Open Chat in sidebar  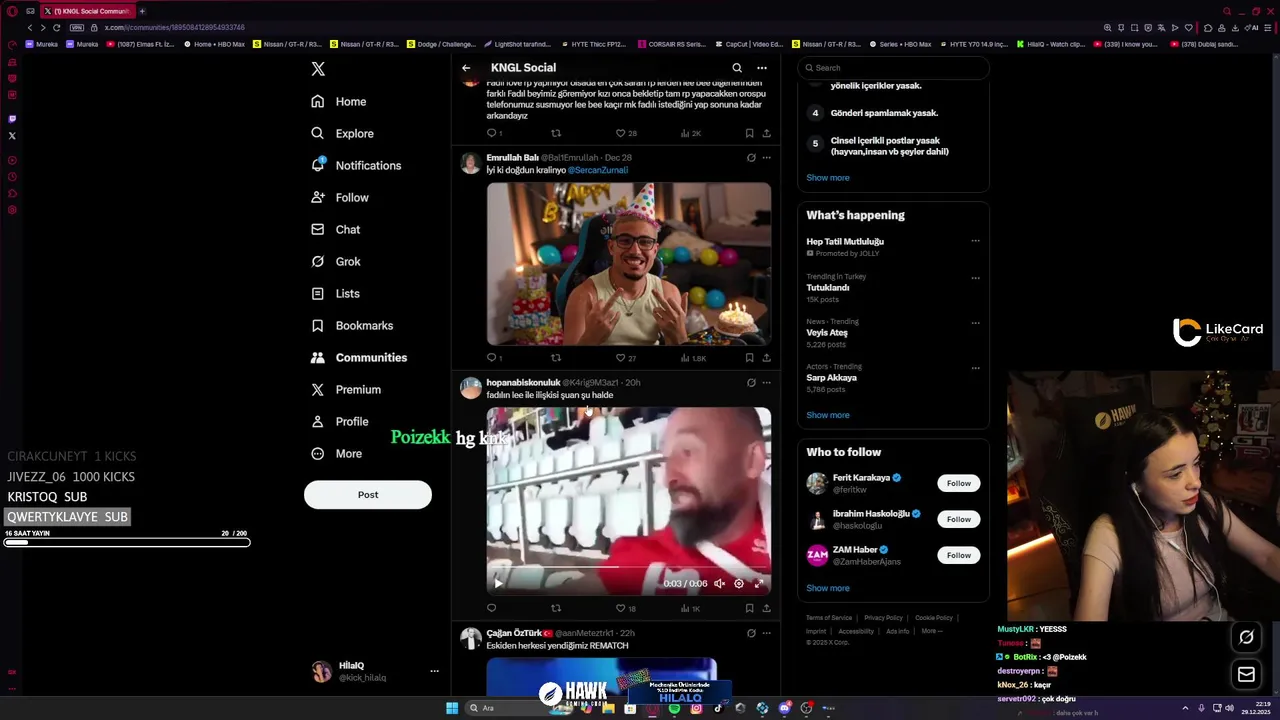(x=335, y=229)
